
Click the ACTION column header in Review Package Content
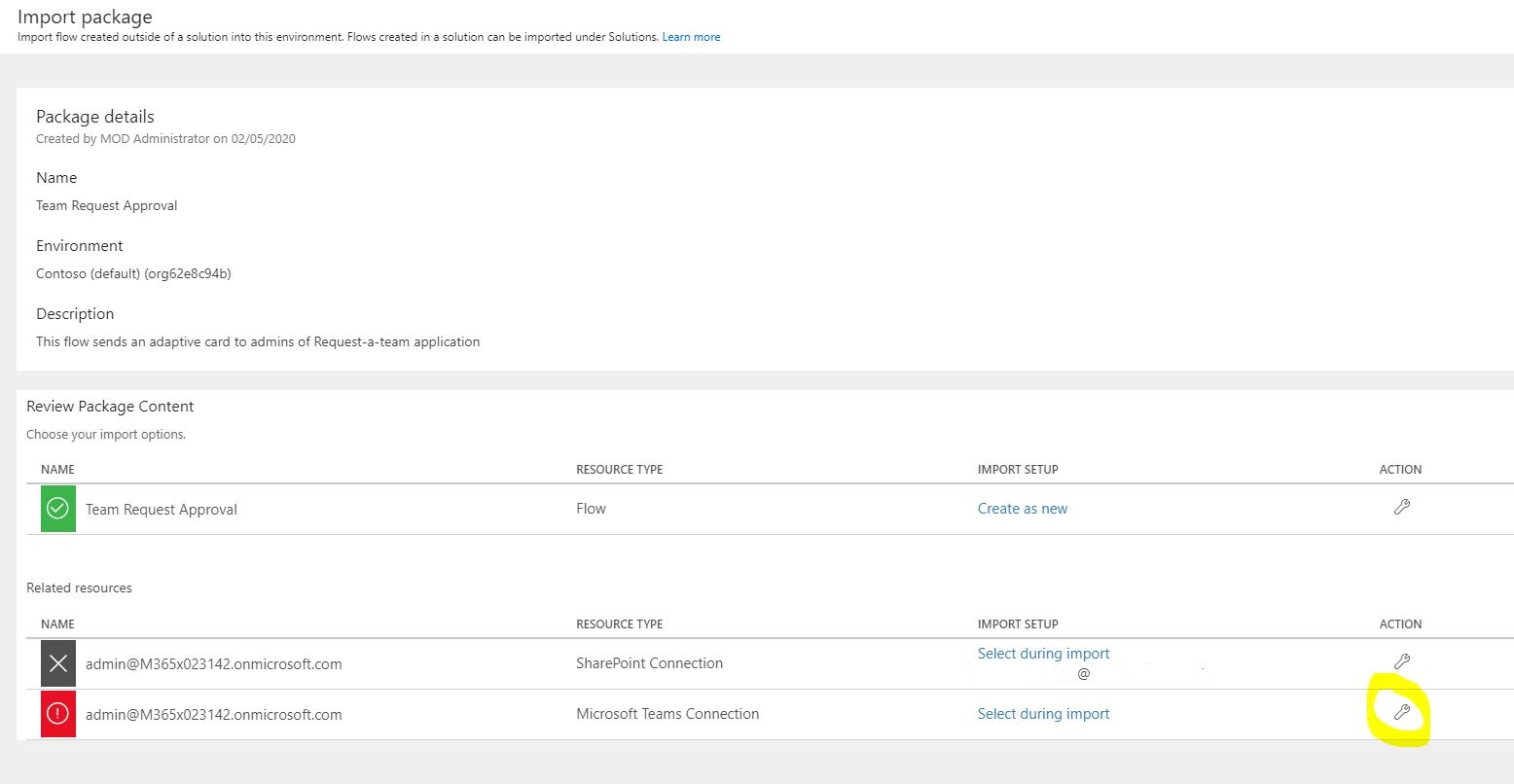click(x=1400, y=469)
